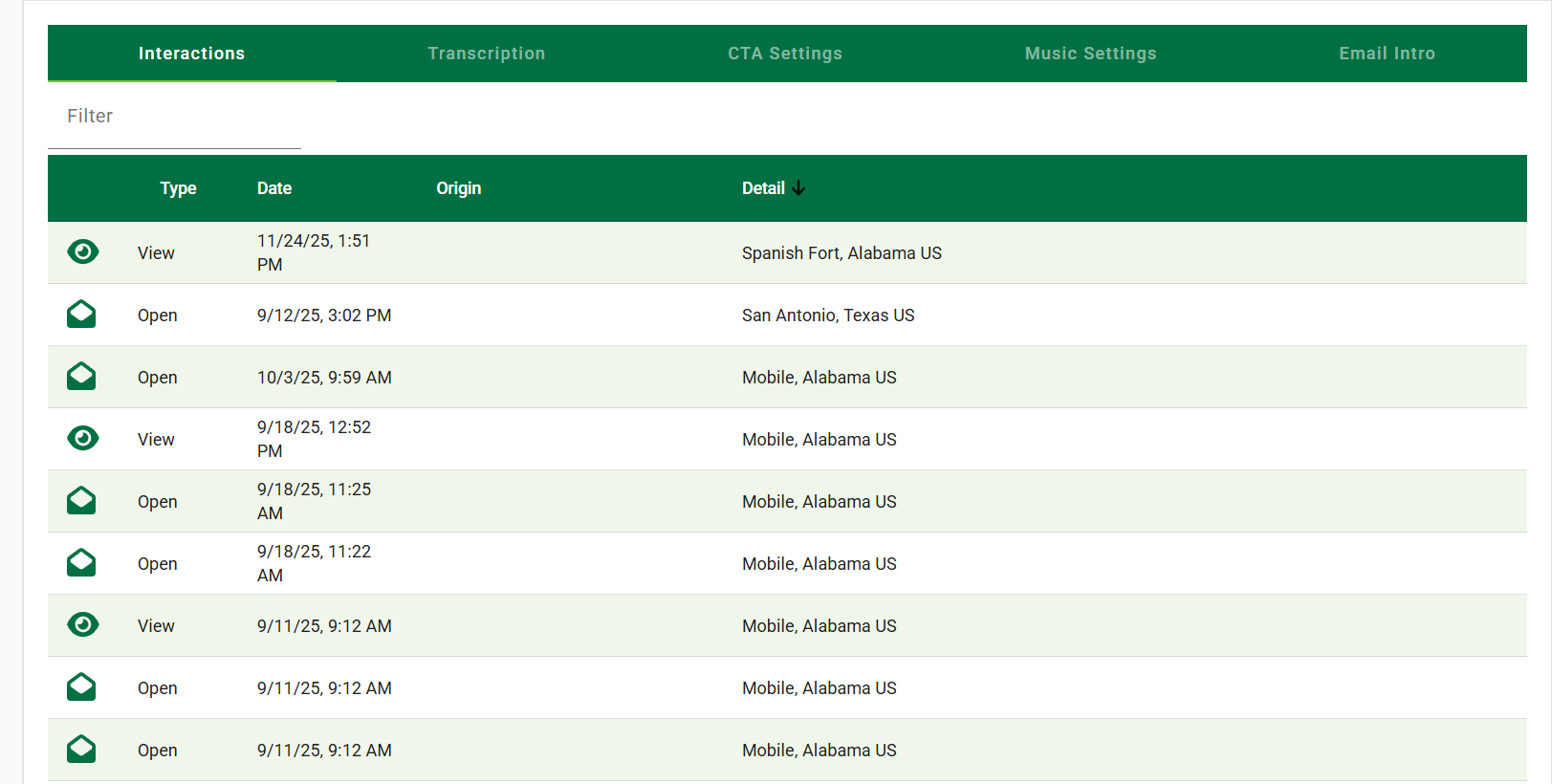Select the Interactions tab

pyautogui.click(x=191, y=54)
